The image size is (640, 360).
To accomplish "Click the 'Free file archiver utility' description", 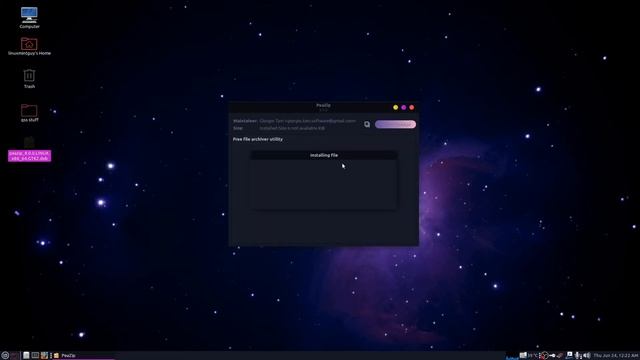I will (258, 139).
